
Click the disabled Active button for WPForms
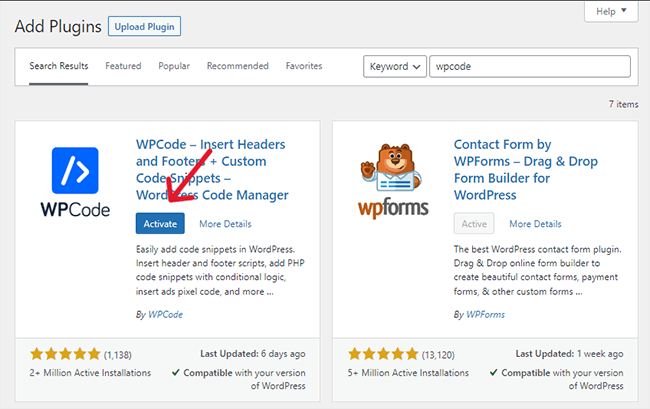pyautogui.click(x=474, y=224)
